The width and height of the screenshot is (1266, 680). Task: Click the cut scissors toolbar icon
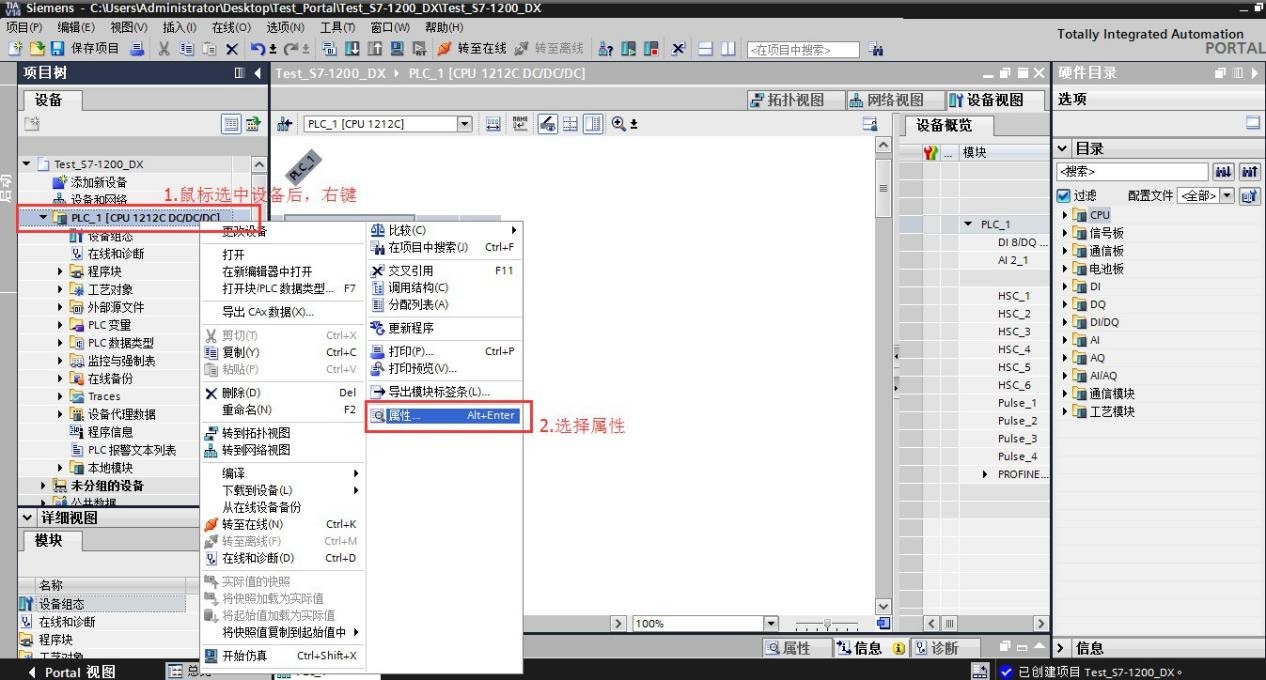163,49
